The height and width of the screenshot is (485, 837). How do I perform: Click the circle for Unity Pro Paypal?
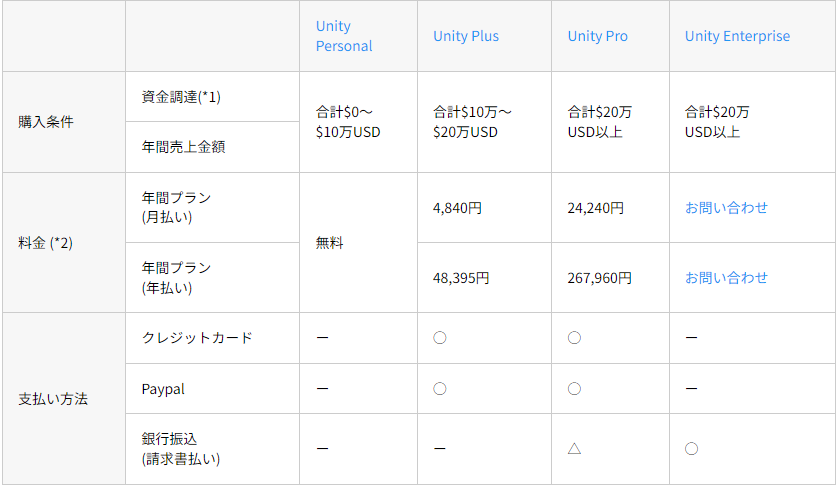tap(574, 388)
